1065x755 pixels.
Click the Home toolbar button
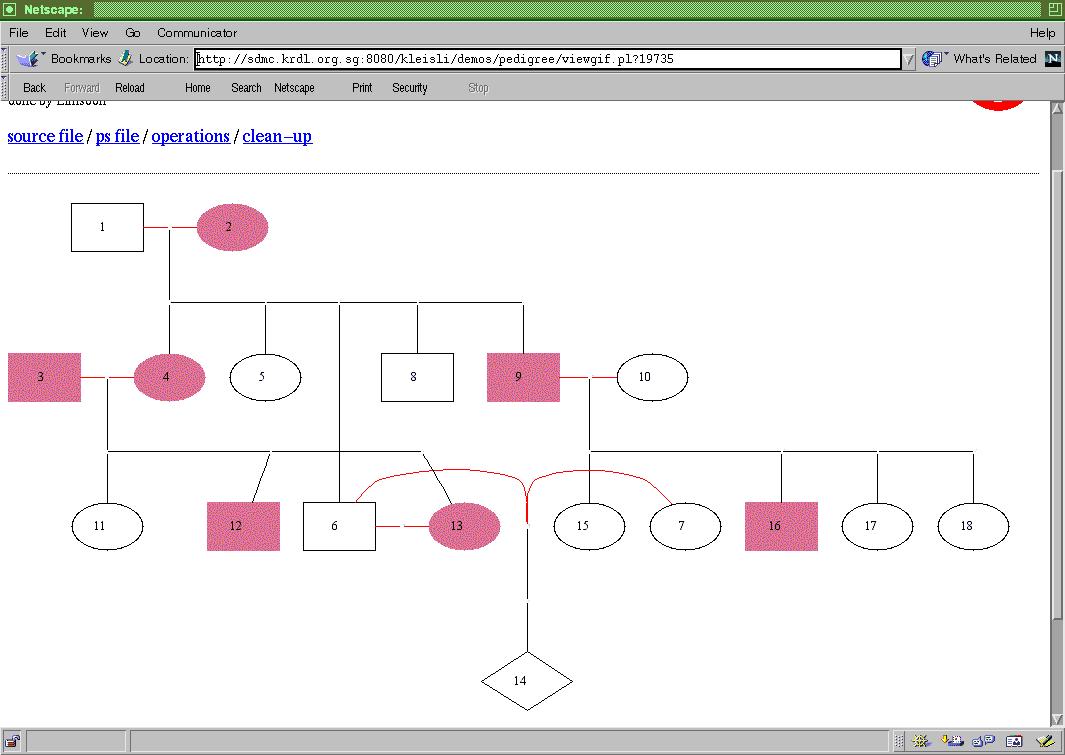[x=198, y=88]
